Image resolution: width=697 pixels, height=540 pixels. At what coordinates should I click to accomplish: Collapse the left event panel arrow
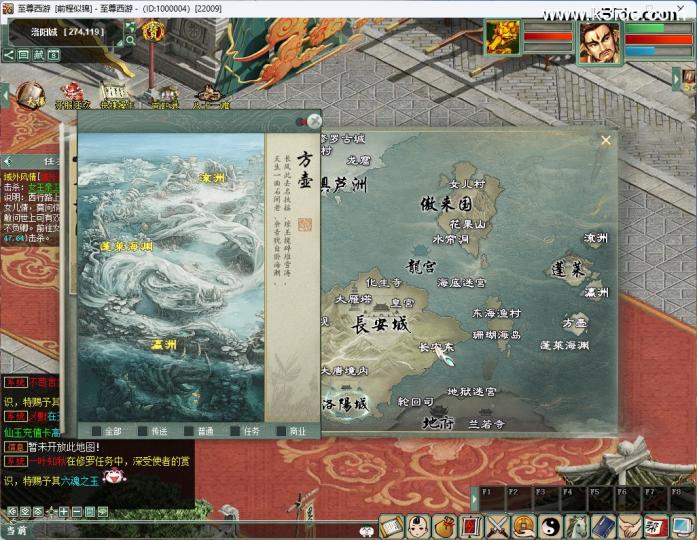[x=4, y=95]
